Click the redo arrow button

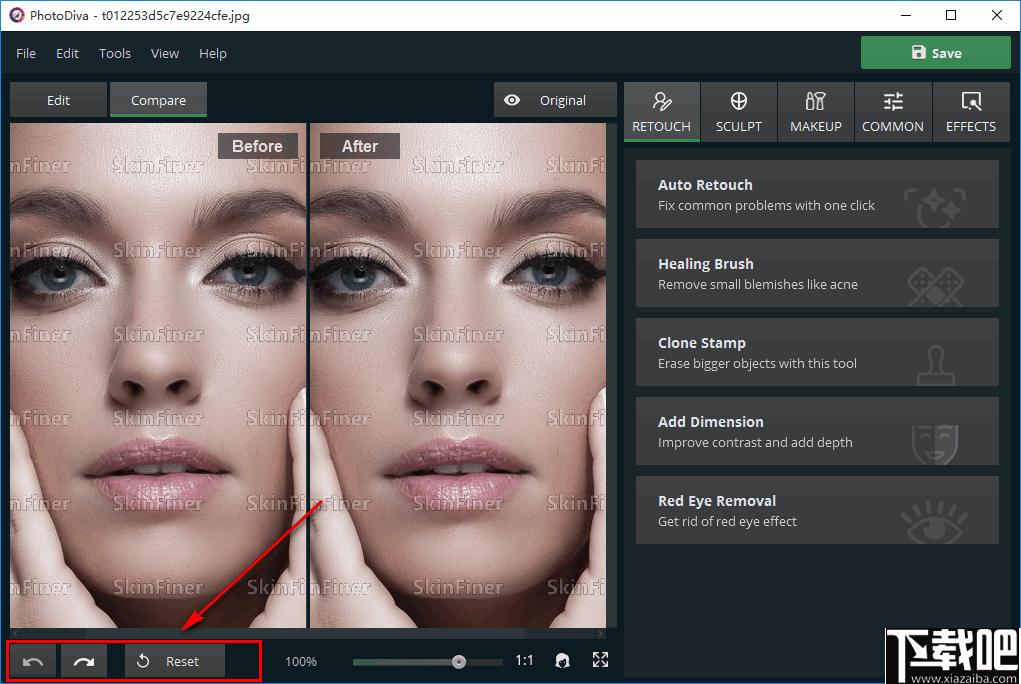[84, 661]
